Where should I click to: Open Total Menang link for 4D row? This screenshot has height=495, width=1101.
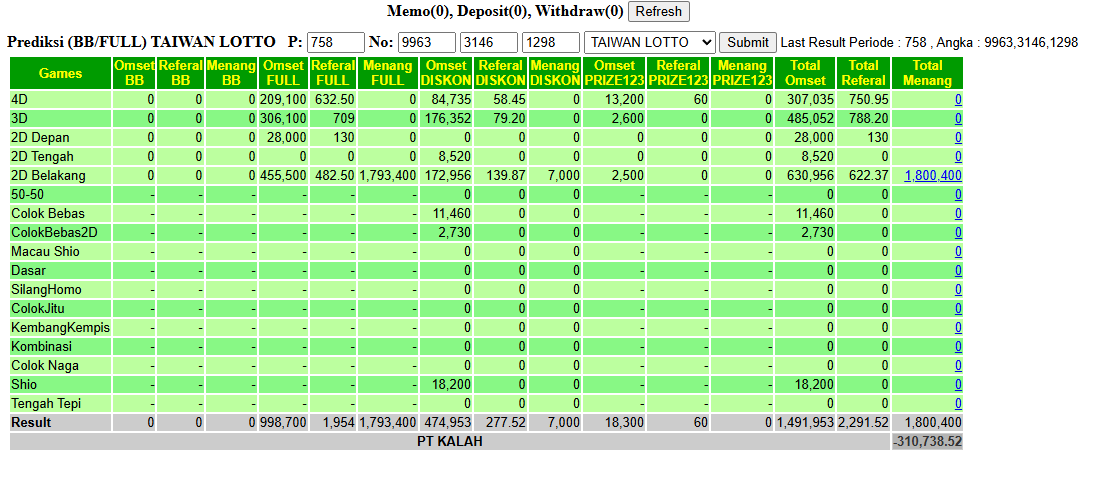[958, 100]
